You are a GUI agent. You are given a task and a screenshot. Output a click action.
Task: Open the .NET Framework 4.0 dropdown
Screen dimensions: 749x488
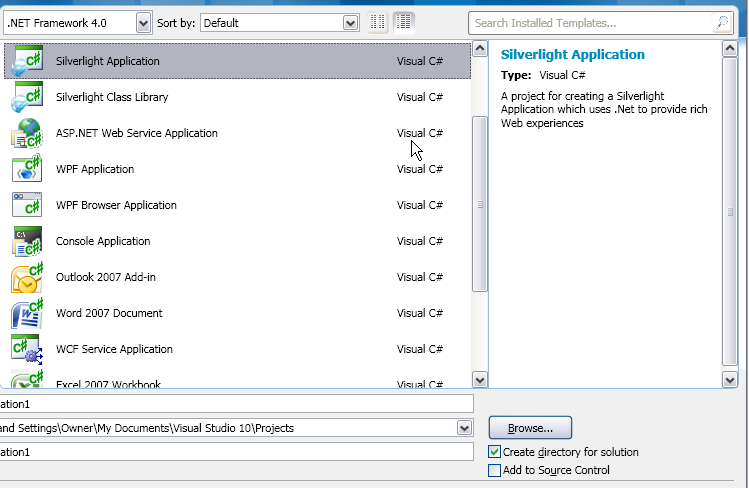coord(143,23)
